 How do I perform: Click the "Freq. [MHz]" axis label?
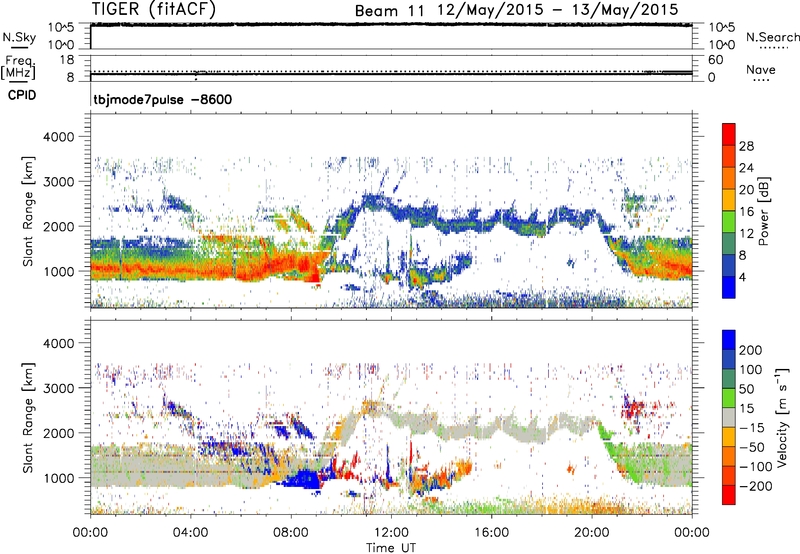coord(18,67)
